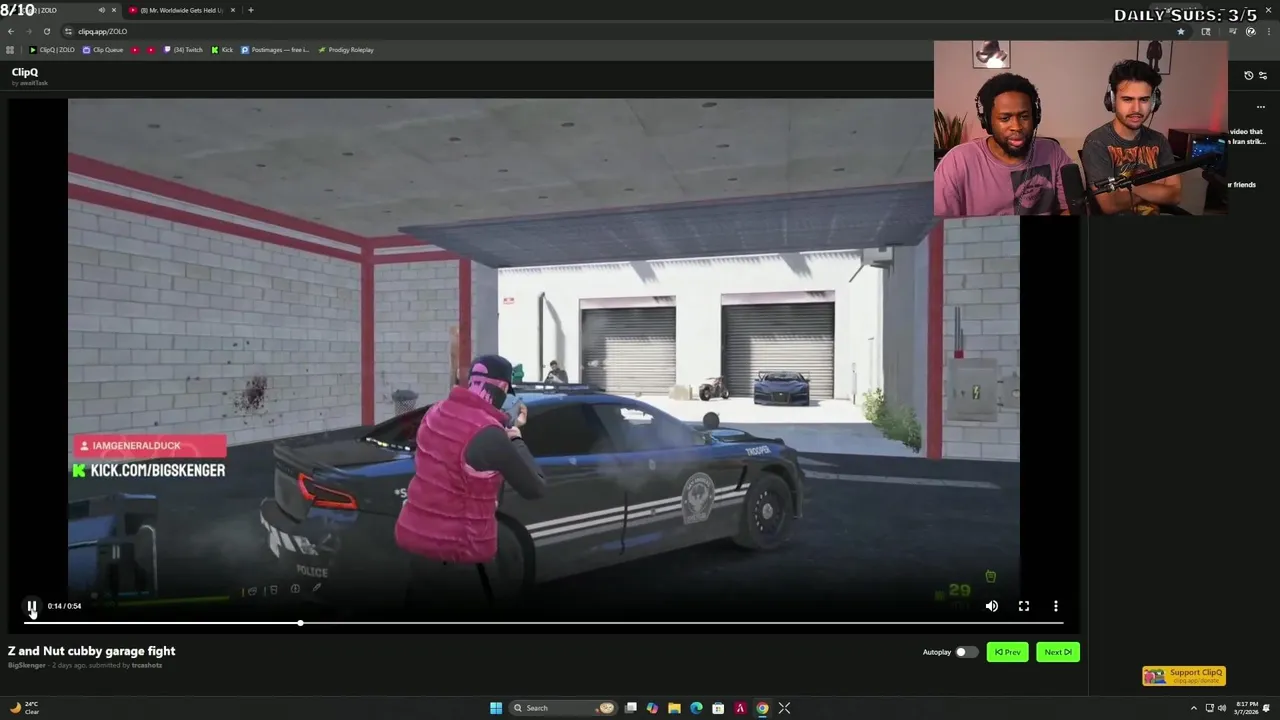Go forward in browser history
1280x720 pixels.
pyautogui.click(x=28, y=31)
